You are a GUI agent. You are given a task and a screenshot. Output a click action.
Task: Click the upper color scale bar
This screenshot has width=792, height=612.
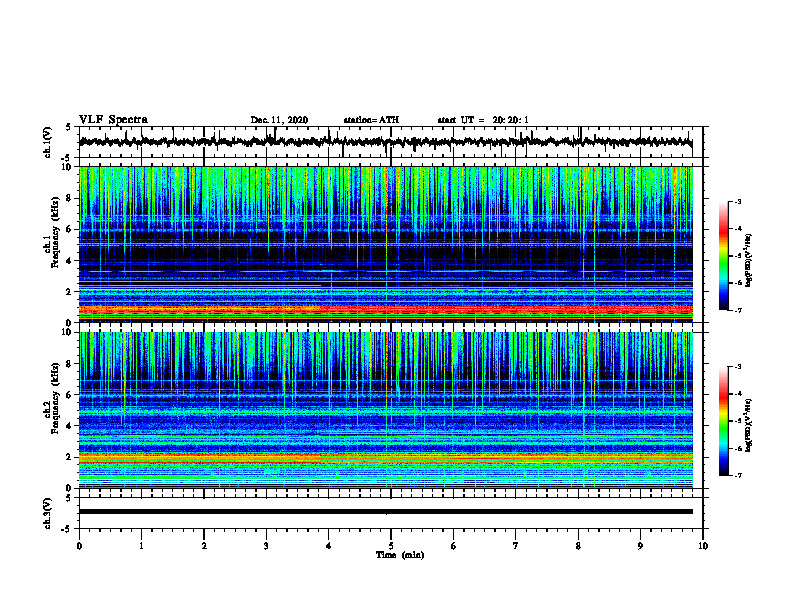pyautogui.click(x=723, y=256)
